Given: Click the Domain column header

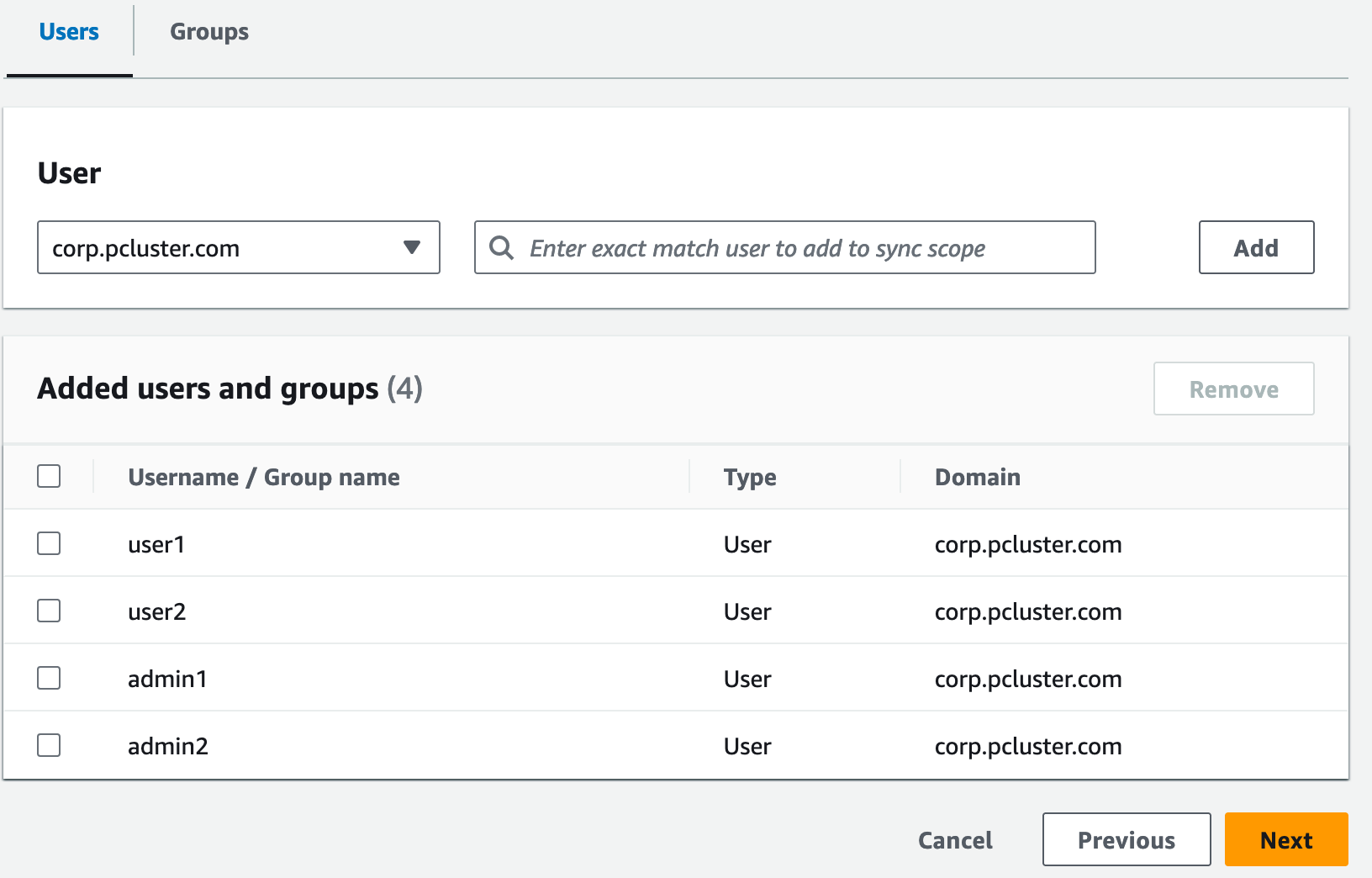Looking at the screenshot, I should pyautogui.click(x=978, y=477).
